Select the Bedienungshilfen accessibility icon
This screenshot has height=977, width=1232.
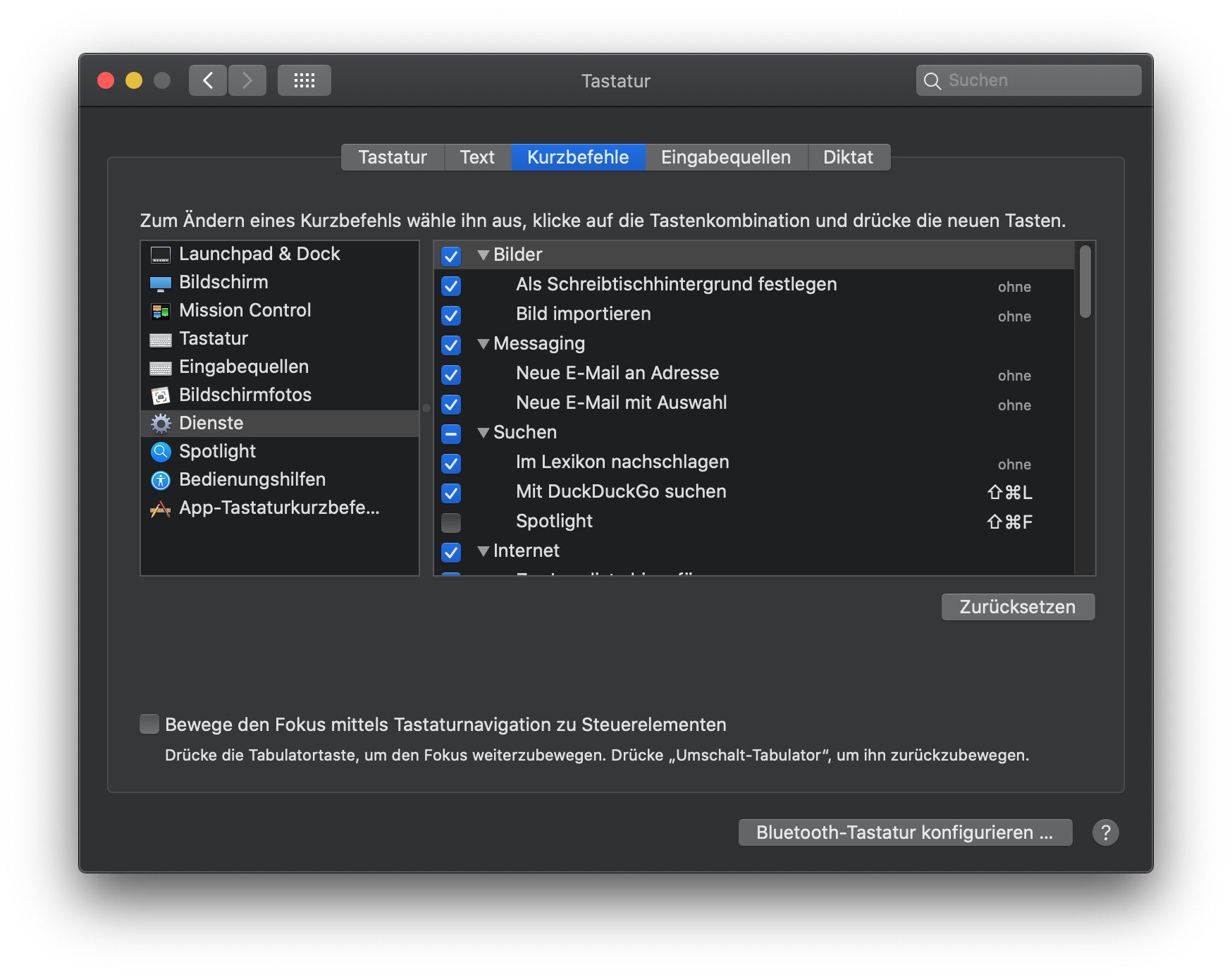click(x=161, y=480)
